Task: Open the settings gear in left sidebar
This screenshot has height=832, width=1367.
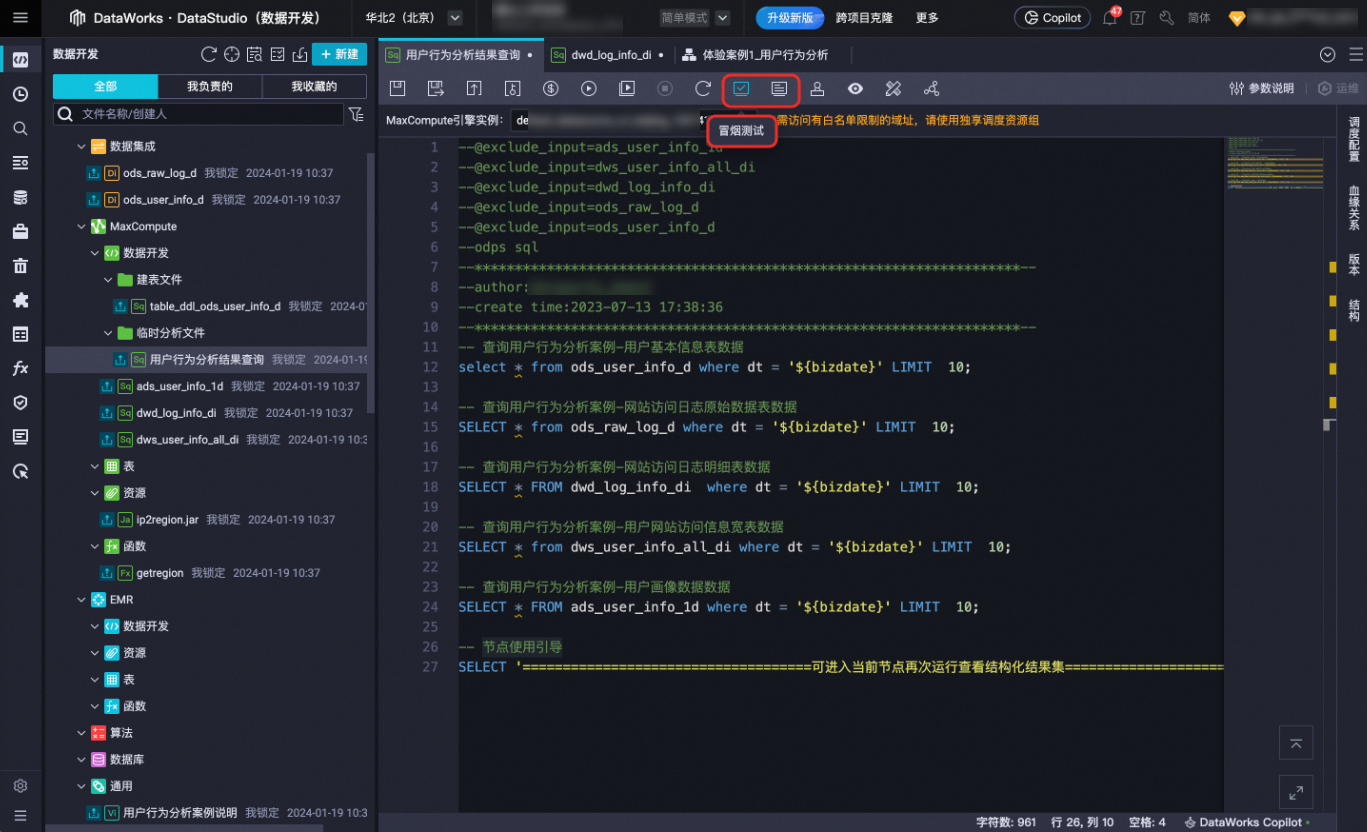Action: pos(20,786)
